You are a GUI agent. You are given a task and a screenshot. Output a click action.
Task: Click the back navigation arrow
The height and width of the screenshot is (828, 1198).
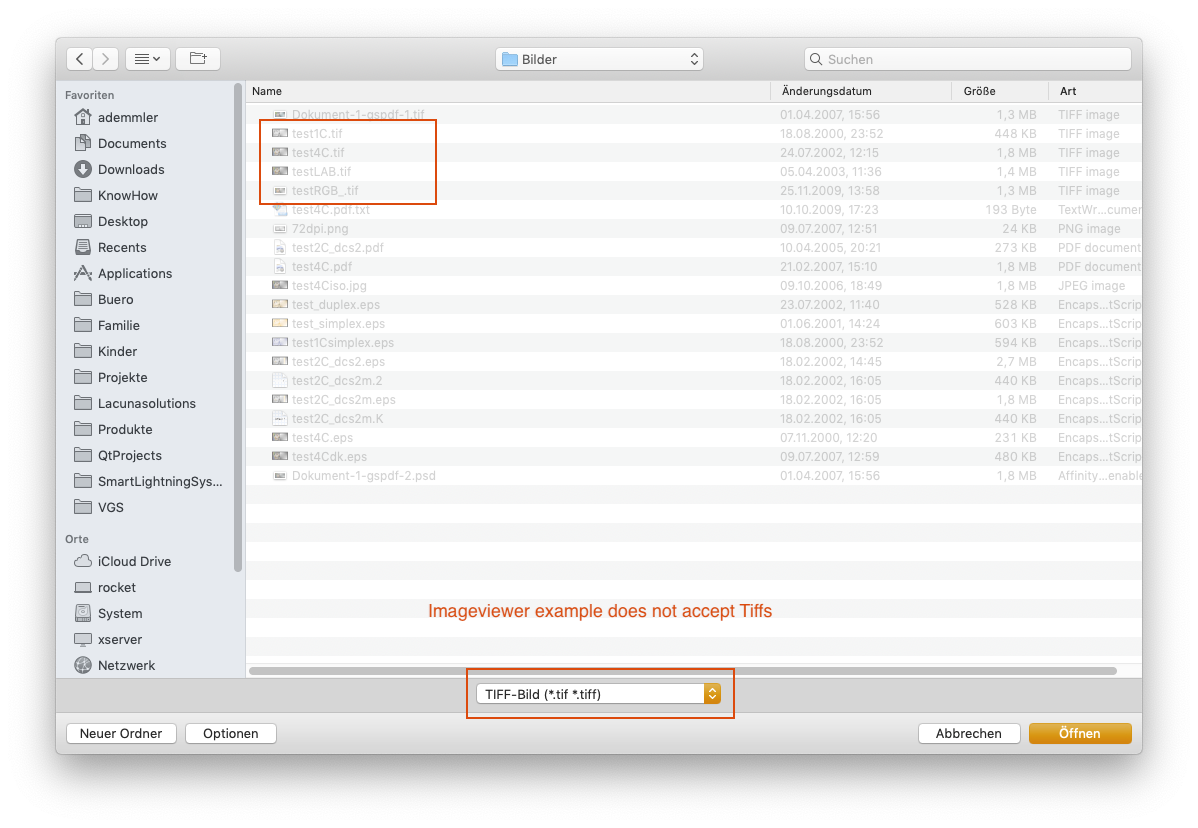point(80,59)
